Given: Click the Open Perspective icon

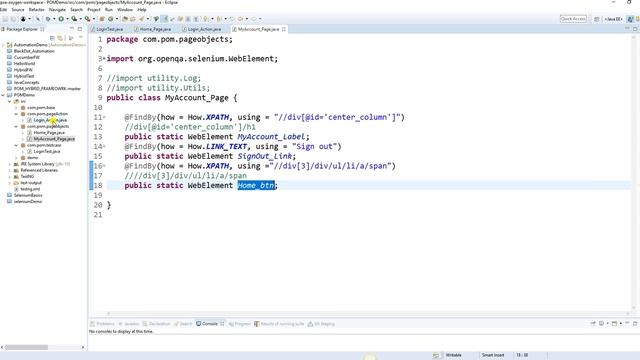Looking at the screenshot, I should [x=596, y=19].
